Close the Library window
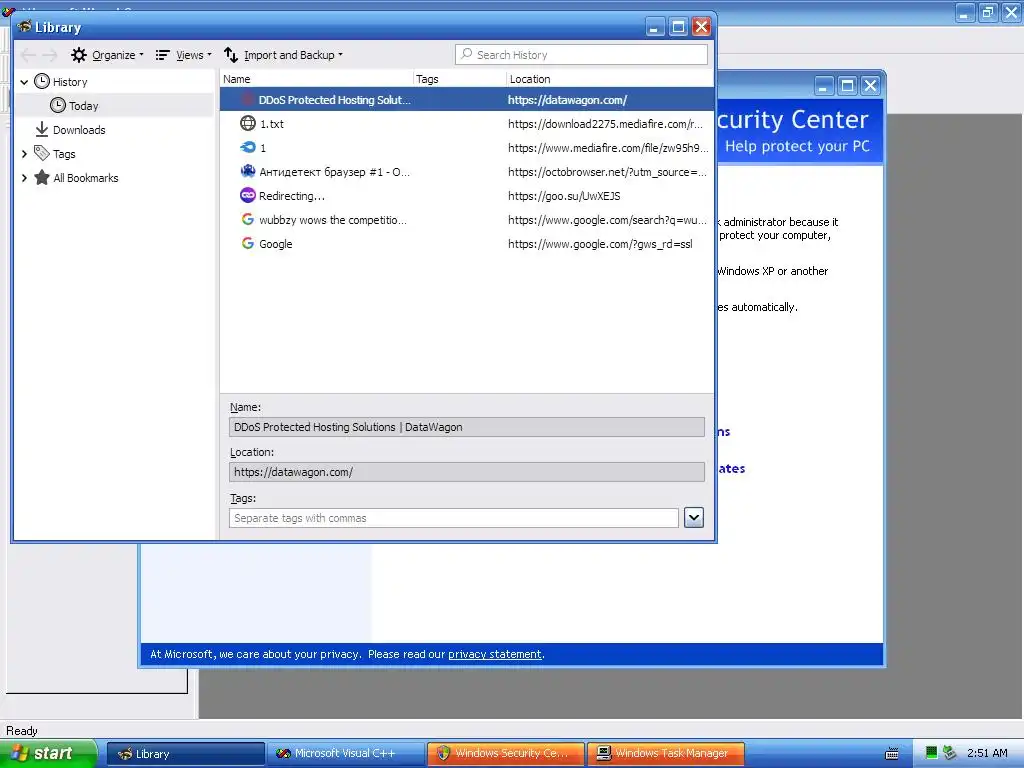This screenshot has height=768, width=1024. pyautogui.click(x=701, y=27)
